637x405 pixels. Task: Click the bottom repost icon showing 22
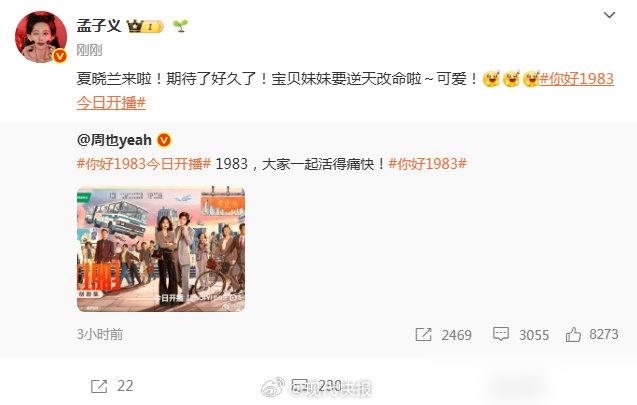pos(99,386)
